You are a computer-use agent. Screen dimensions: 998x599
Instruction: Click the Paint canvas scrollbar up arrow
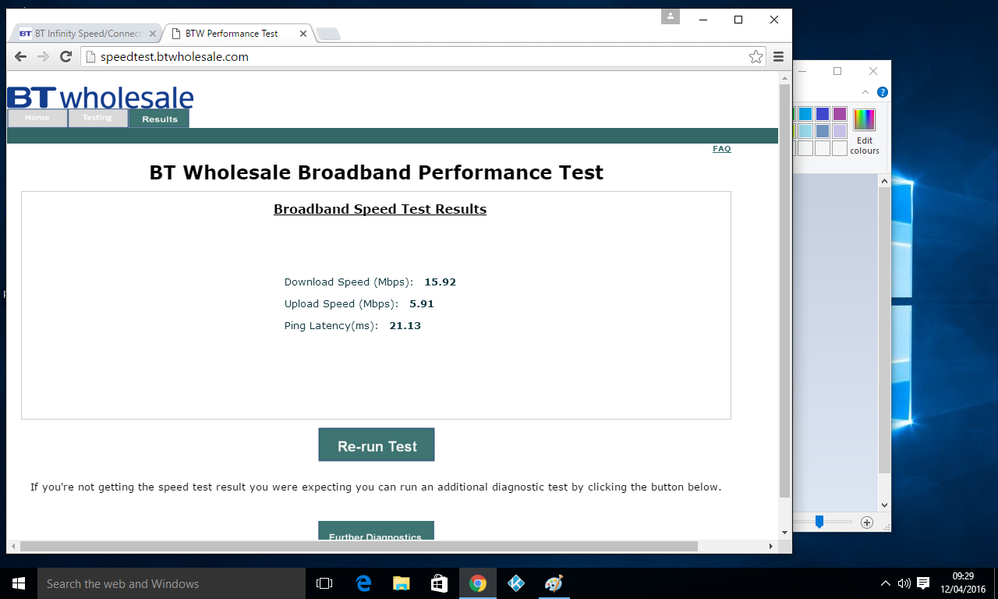tap(884, 181)
